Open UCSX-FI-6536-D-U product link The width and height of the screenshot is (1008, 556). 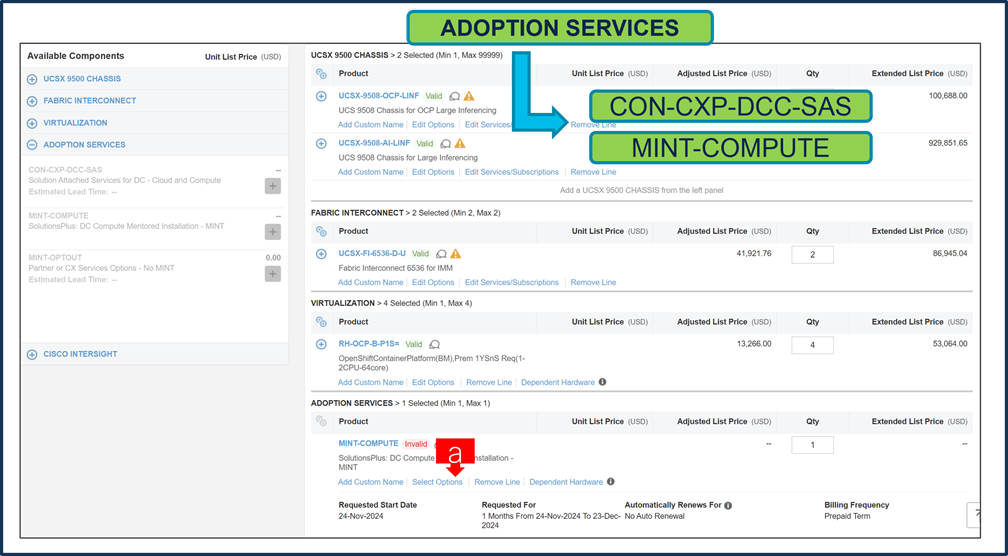(372, 253)
